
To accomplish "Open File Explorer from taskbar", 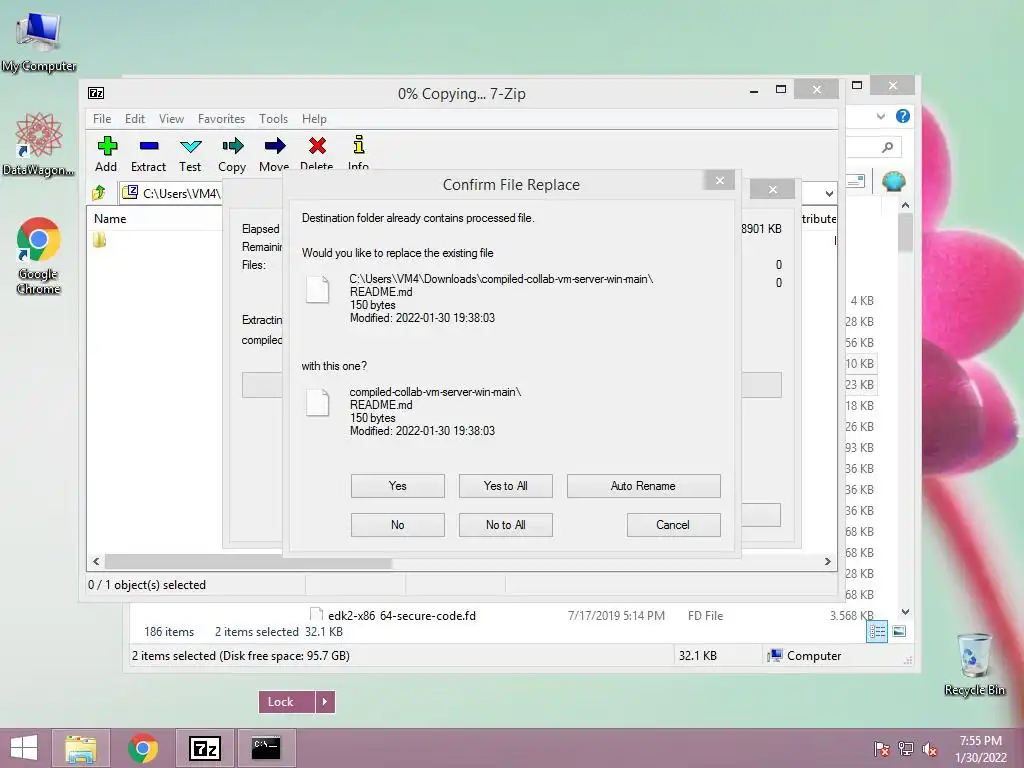I will (81, 748).
